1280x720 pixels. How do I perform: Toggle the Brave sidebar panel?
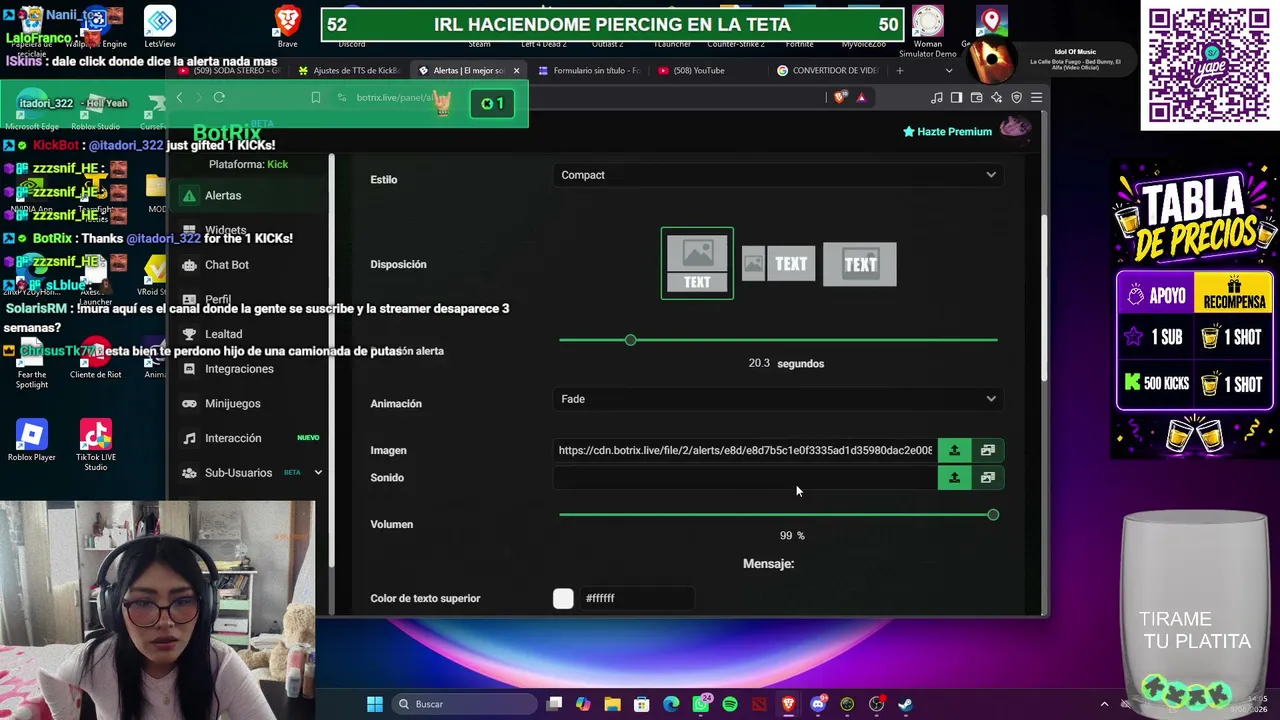click(x=957, y=97)
